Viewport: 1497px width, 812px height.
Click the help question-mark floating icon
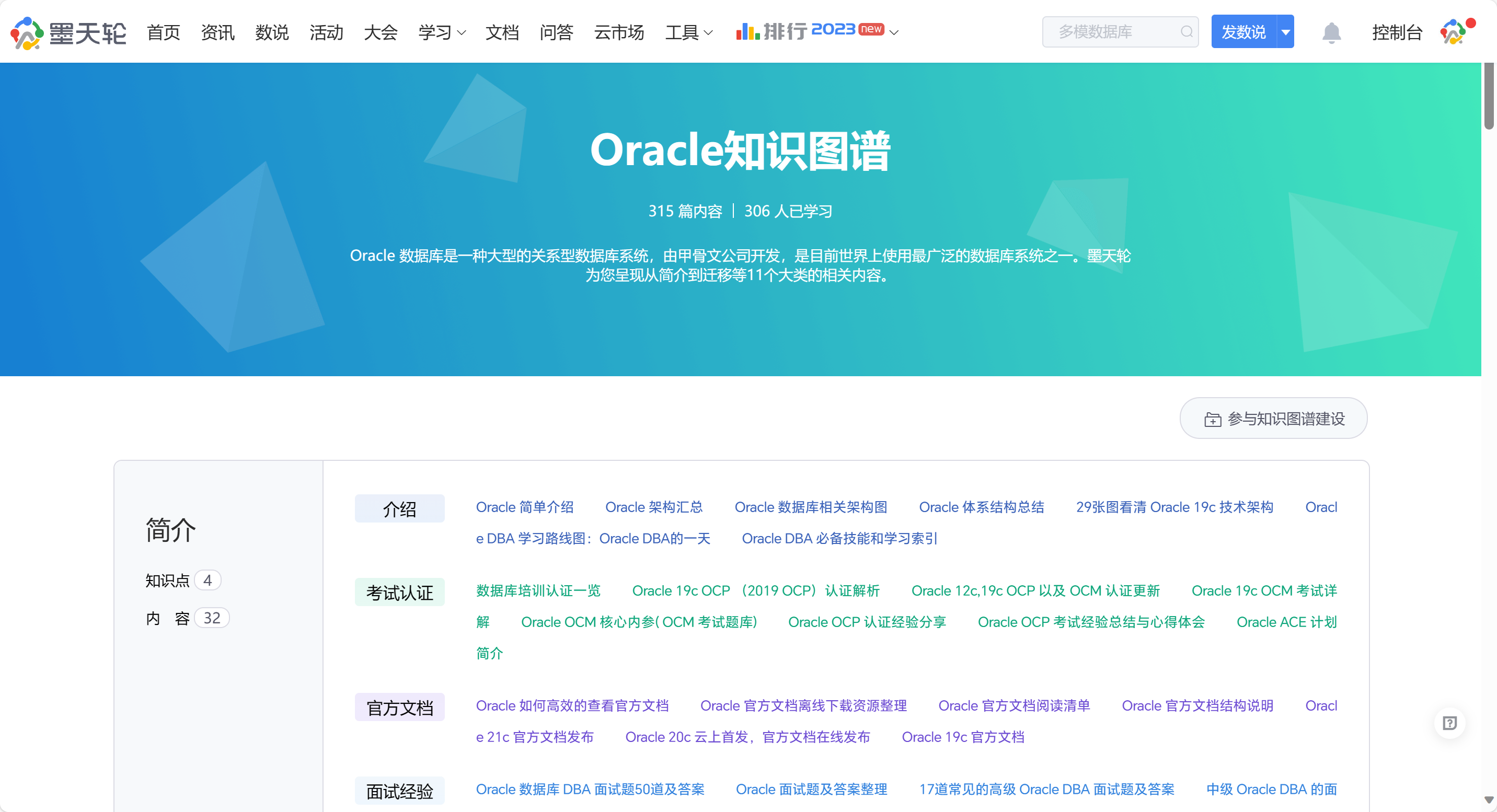point(1449,723)
